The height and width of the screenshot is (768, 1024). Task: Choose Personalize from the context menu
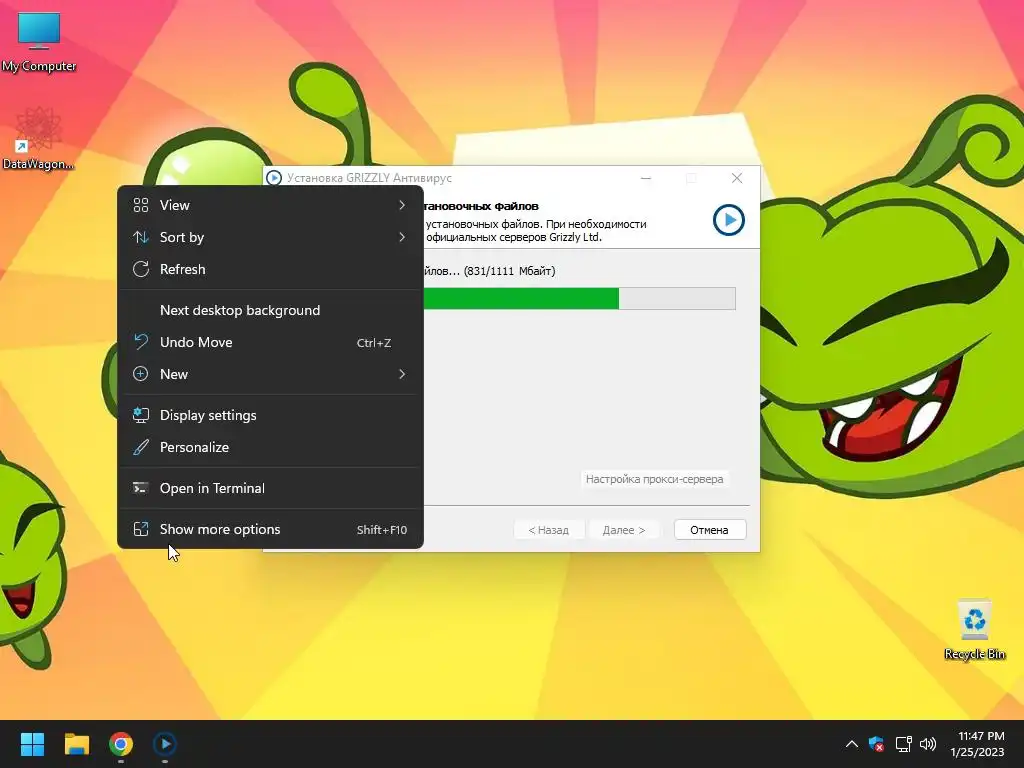(x=270, y=447)
